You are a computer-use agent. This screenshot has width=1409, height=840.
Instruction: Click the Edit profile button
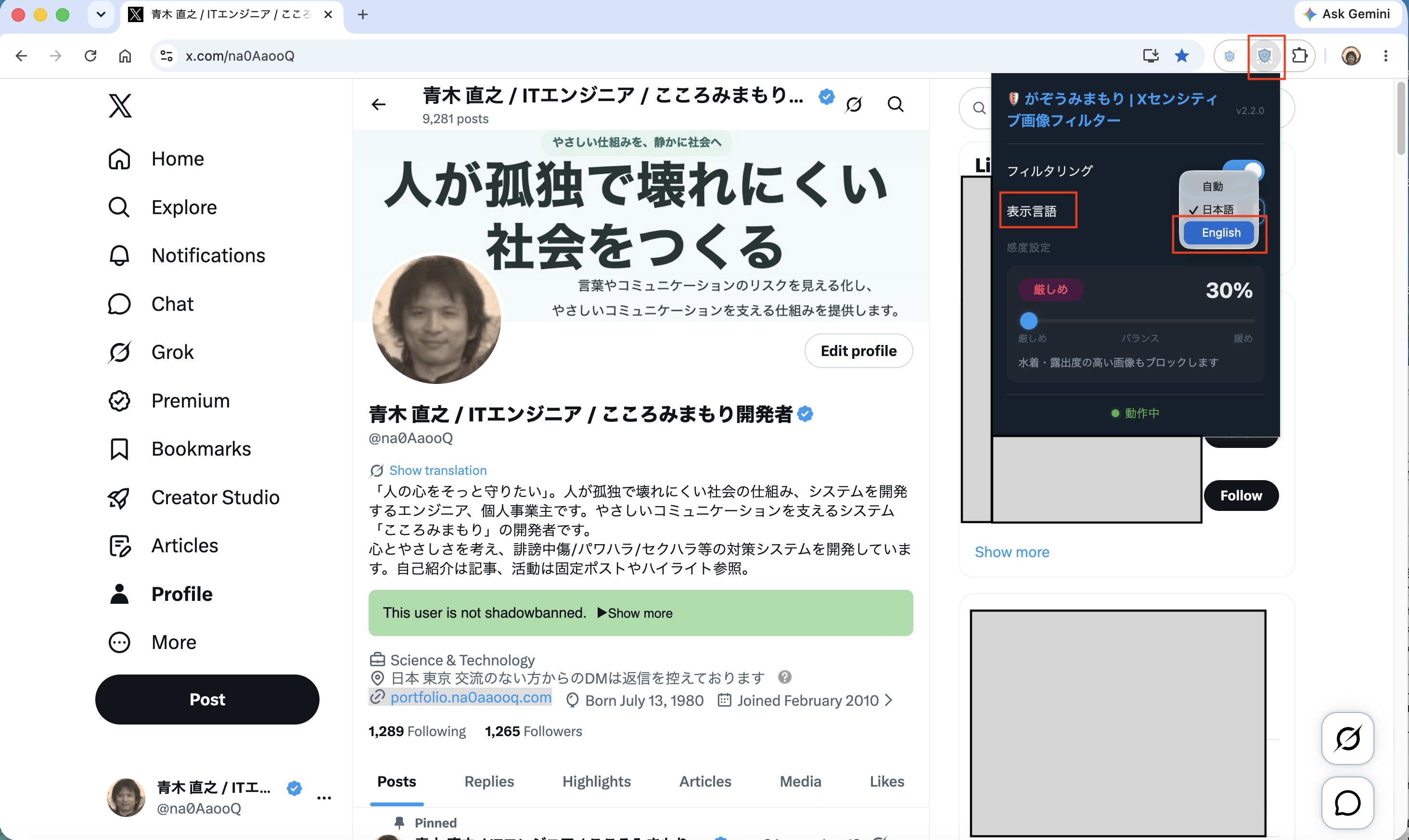pyautogui.click(x=858, y=350)
